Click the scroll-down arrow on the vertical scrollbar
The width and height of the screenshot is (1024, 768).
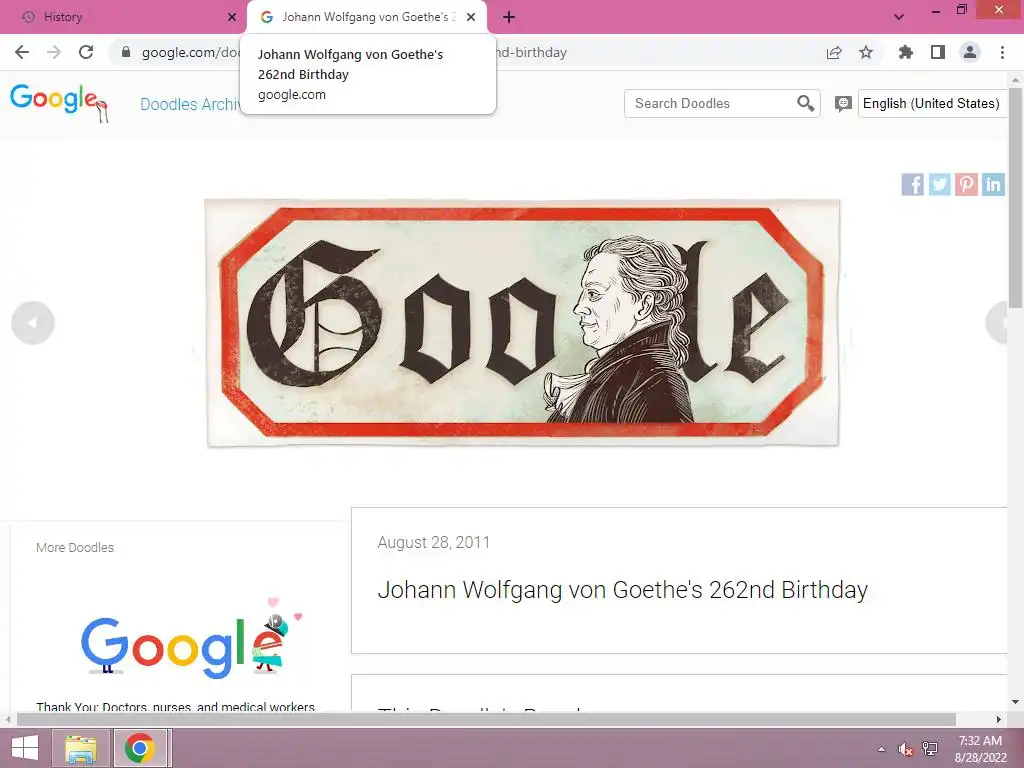click(1015, 703)
